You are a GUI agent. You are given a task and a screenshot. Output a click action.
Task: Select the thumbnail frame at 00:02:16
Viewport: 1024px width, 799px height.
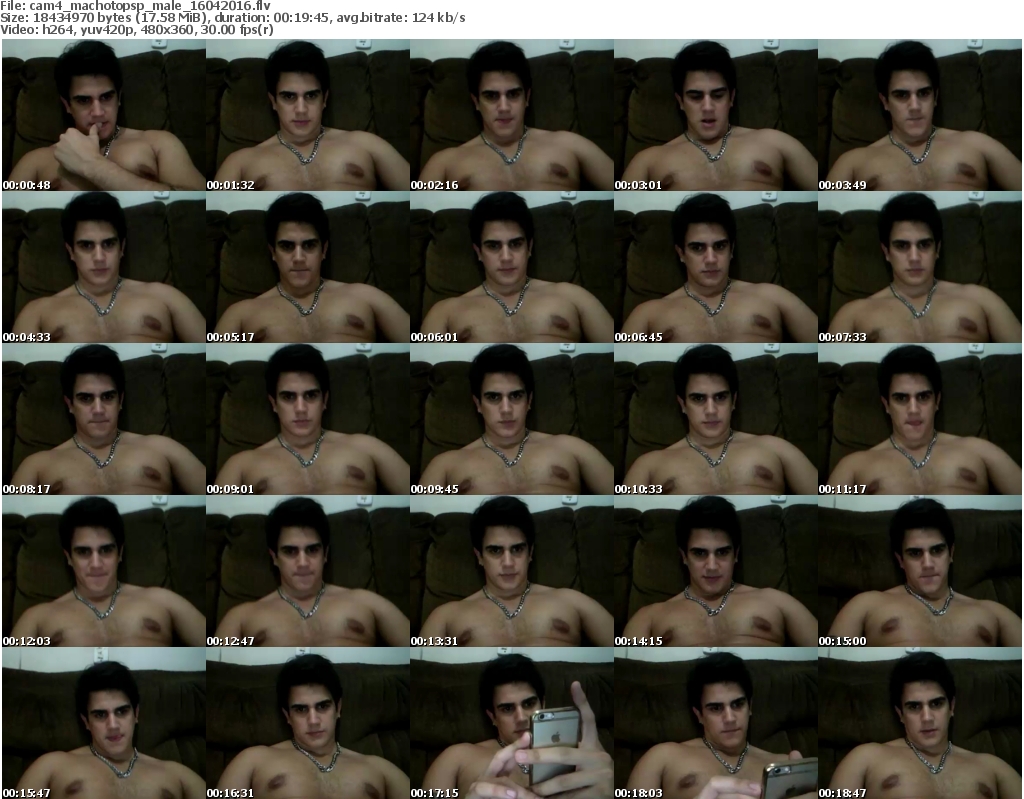512,115
